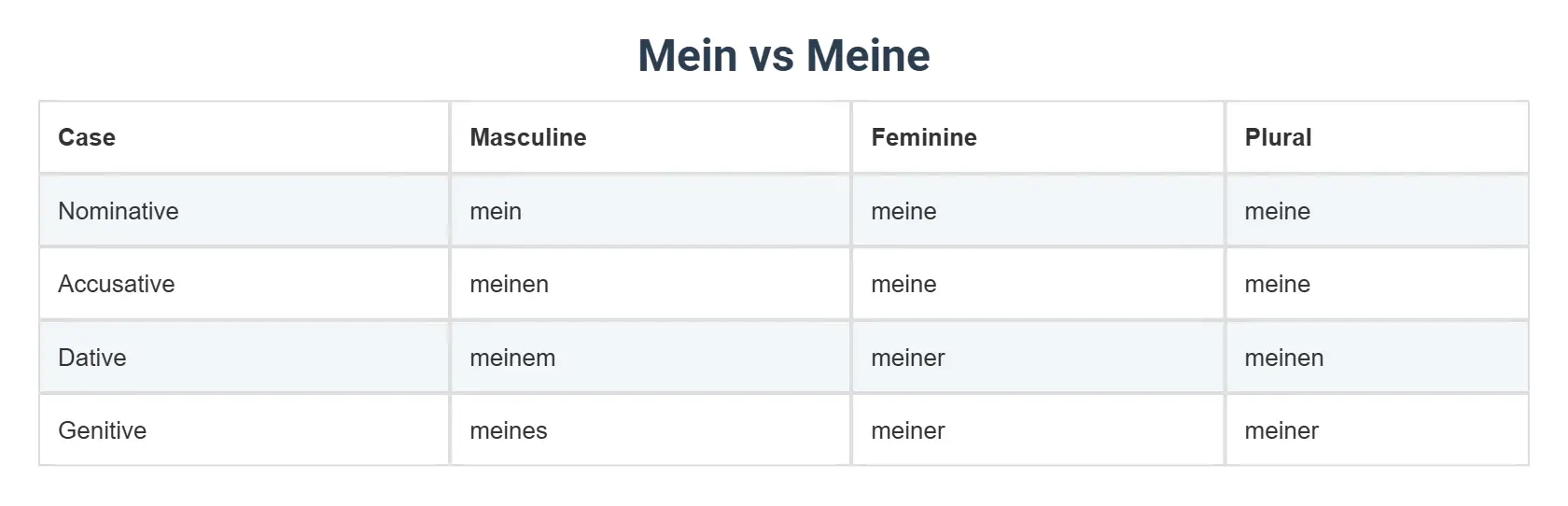
Task: Click the 'Nominative' row label
Action: [x=119, y=211]
